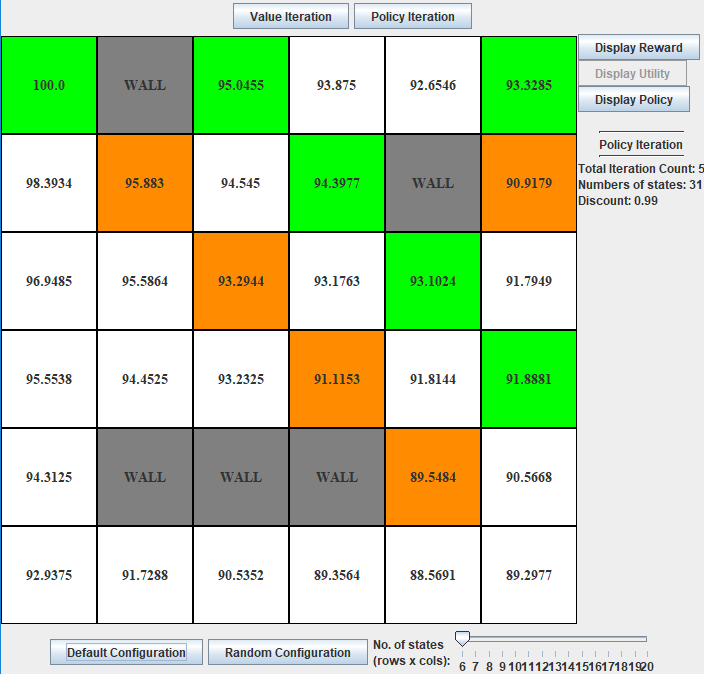The height and width of the screenshot is (674, 704).
Task: Click the orange cell showing 90.9179
Action: (x=529, y=184)
